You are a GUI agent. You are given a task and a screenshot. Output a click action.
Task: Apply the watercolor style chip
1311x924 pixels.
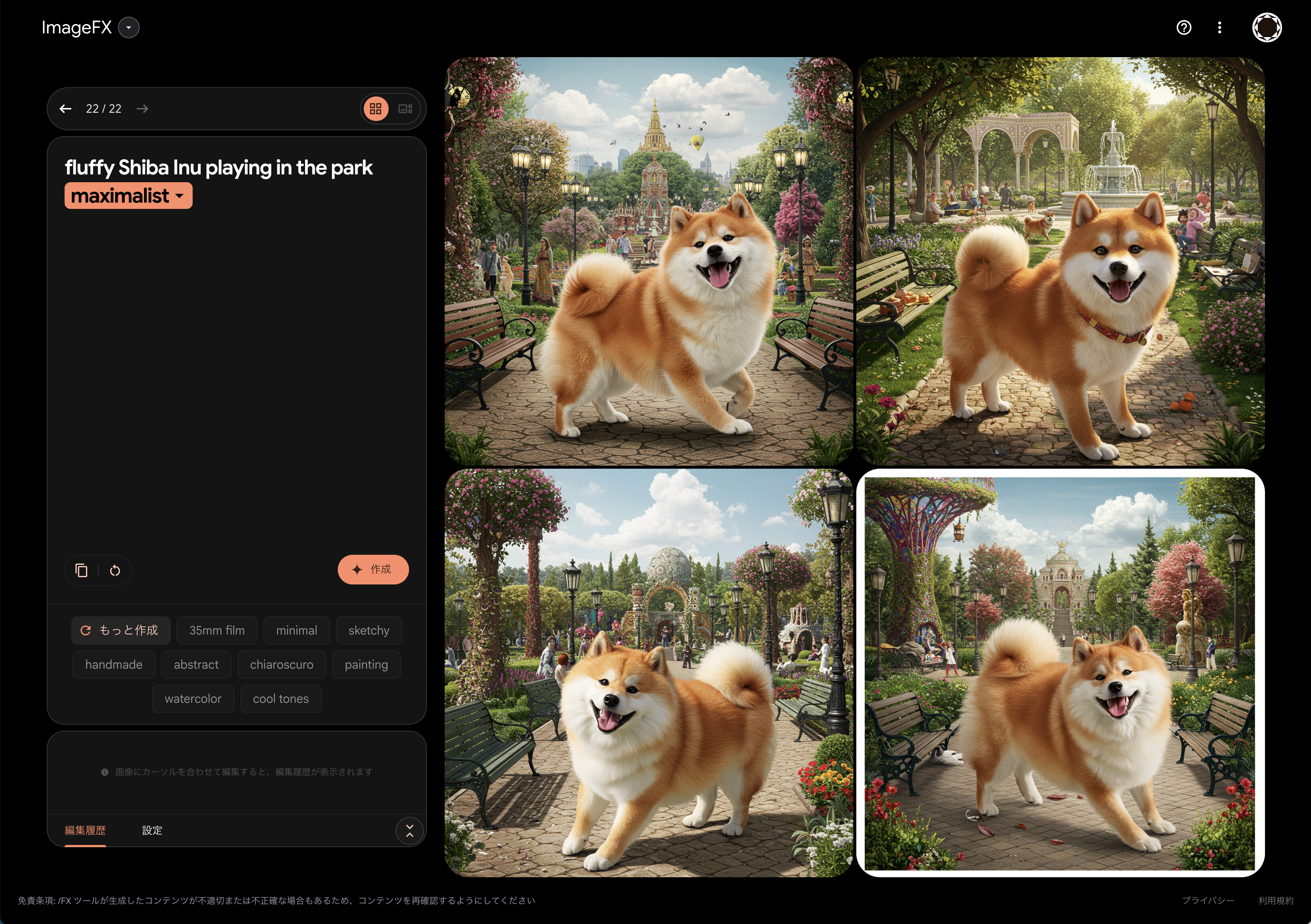coord(193,698)
